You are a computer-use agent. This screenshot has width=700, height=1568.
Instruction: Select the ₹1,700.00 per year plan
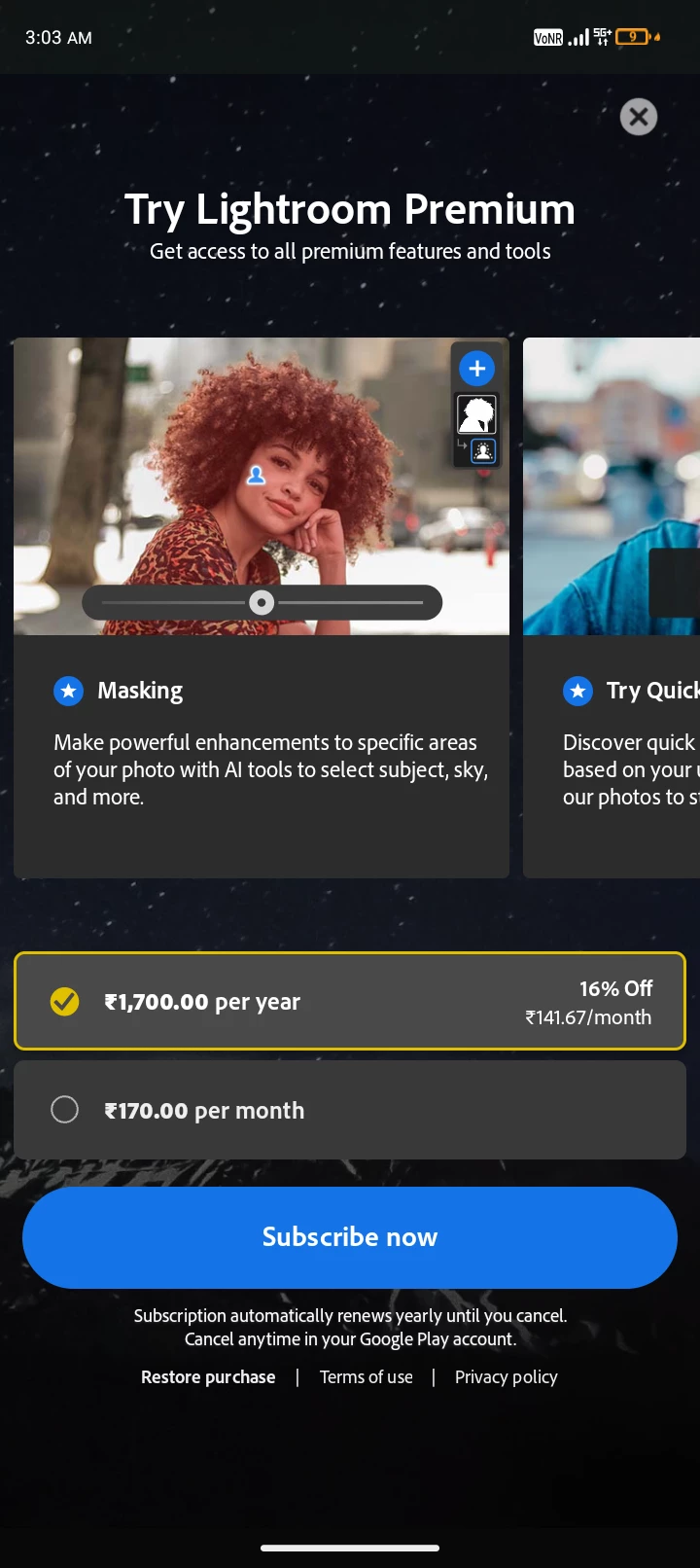pyautogui.click(x=350, y=1001)
